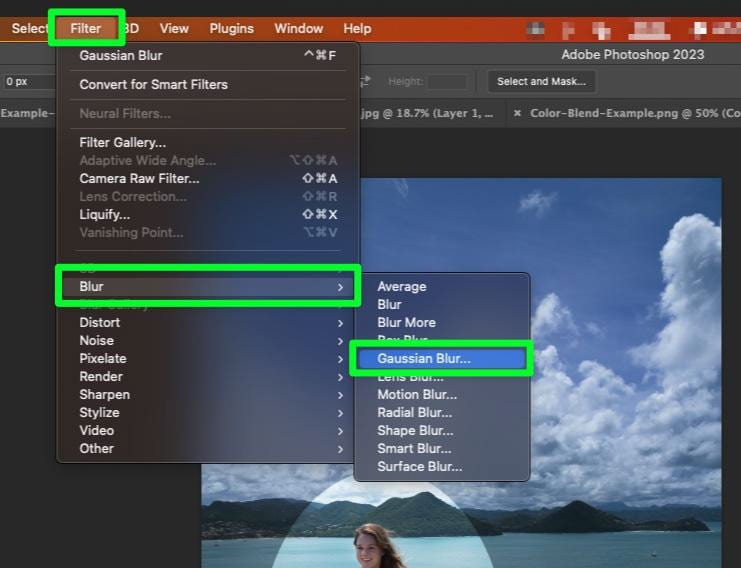
Task: Click the Height input field
Action: pos(447,81)
